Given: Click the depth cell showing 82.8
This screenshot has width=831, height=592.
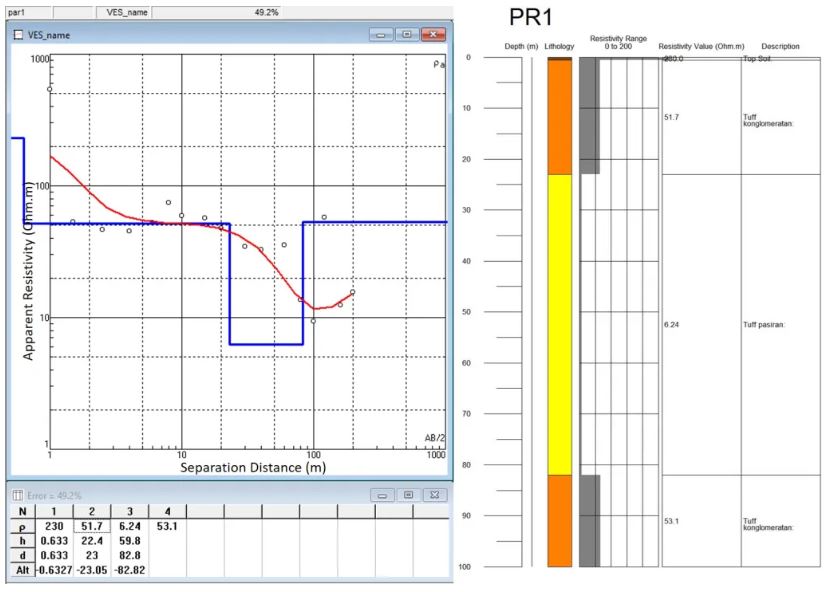Looking at the screenshot, I should [130, 555].
